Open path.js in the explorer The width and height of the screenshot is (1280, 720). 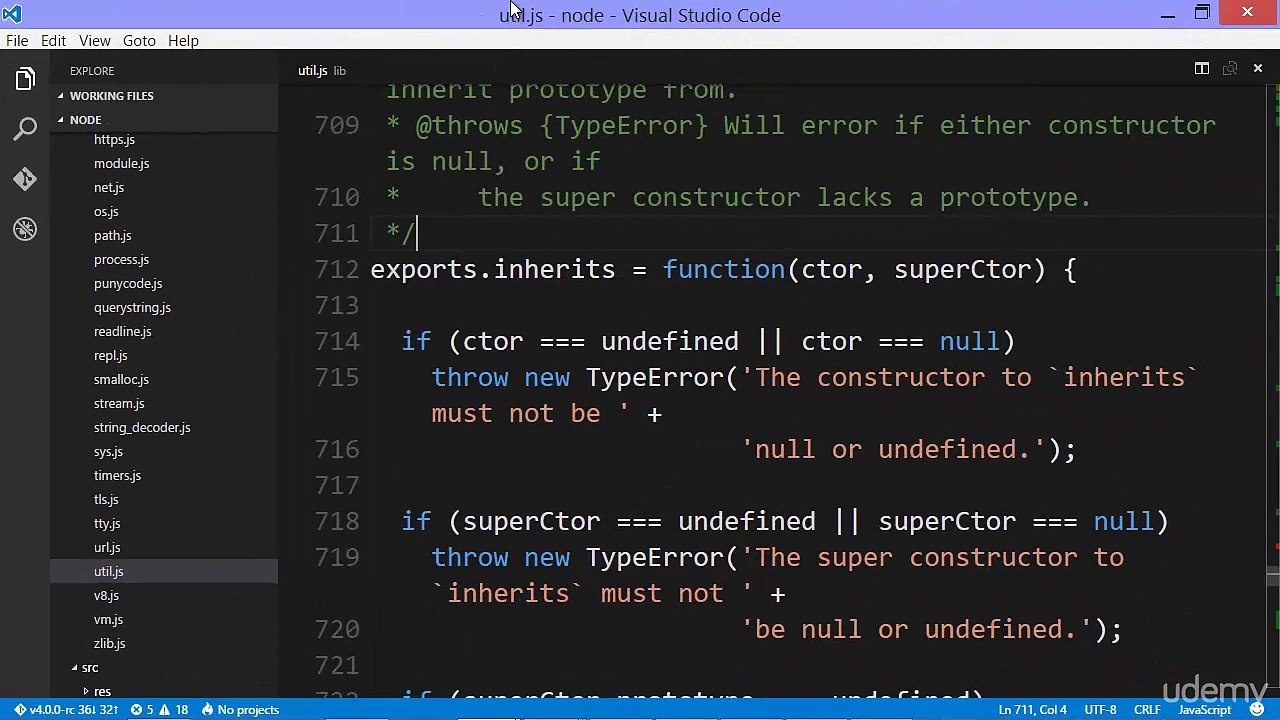(112, 236)
